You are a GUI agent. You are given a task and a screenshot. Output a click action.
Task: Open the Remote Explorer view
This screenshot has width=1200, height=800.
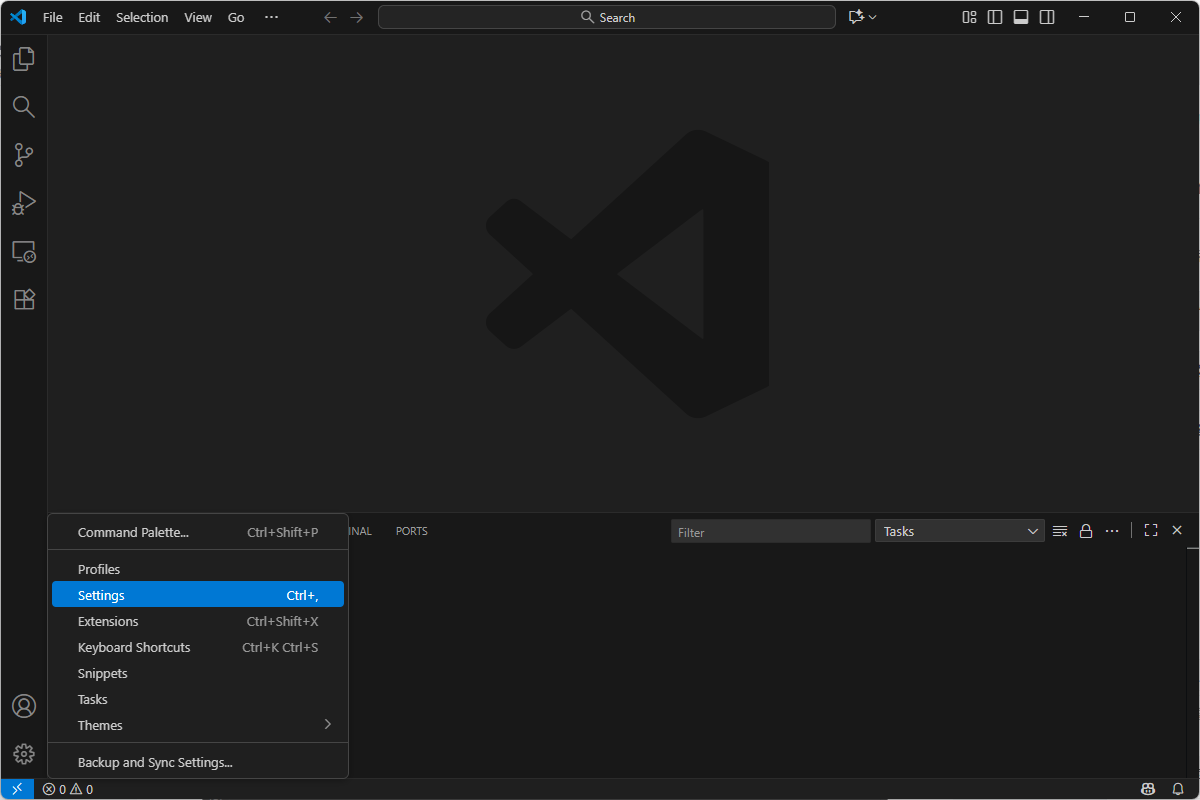[23, 251]
